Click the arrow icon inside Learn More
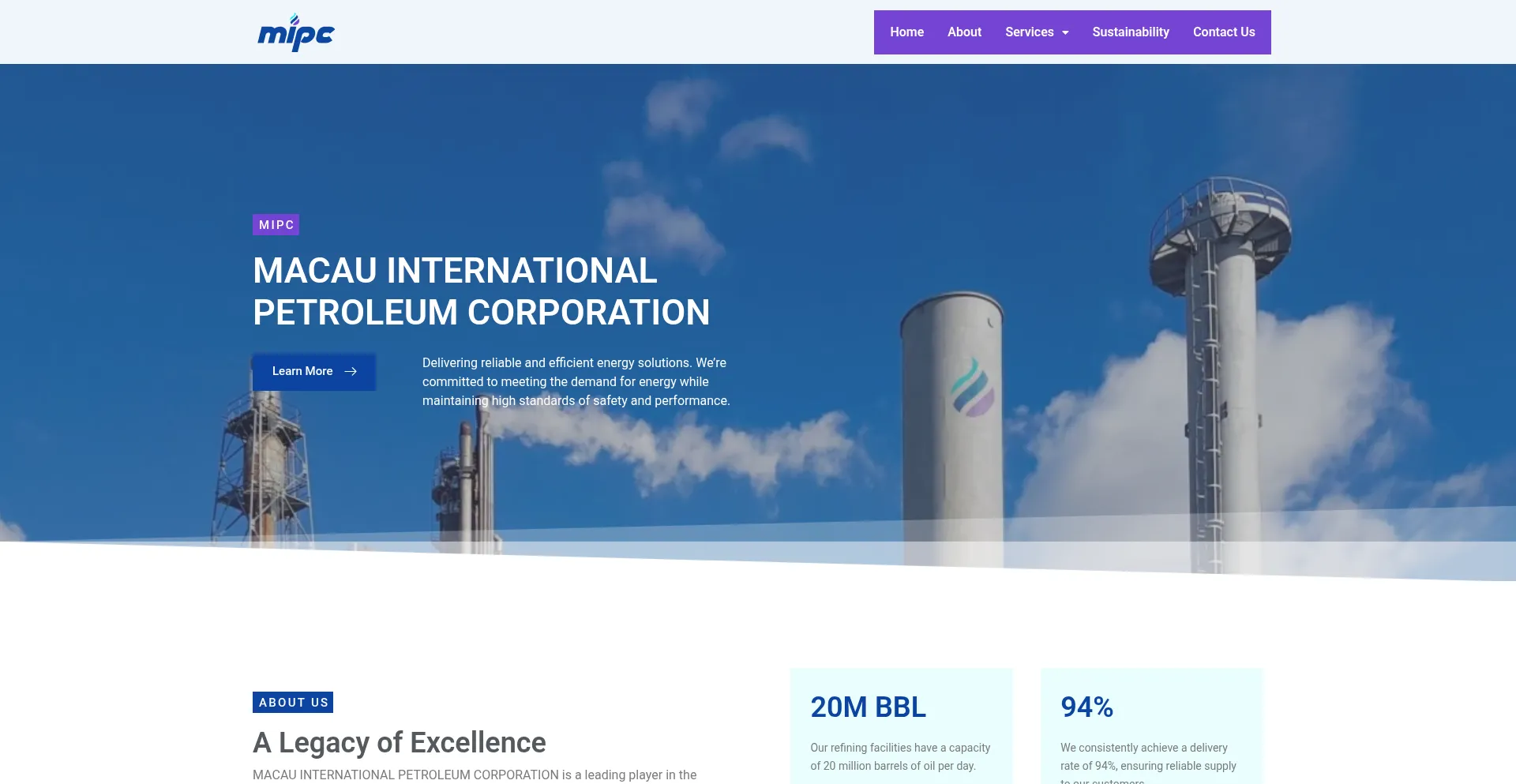The height and width of the screenshot is (784, 1516). [351, 371]
